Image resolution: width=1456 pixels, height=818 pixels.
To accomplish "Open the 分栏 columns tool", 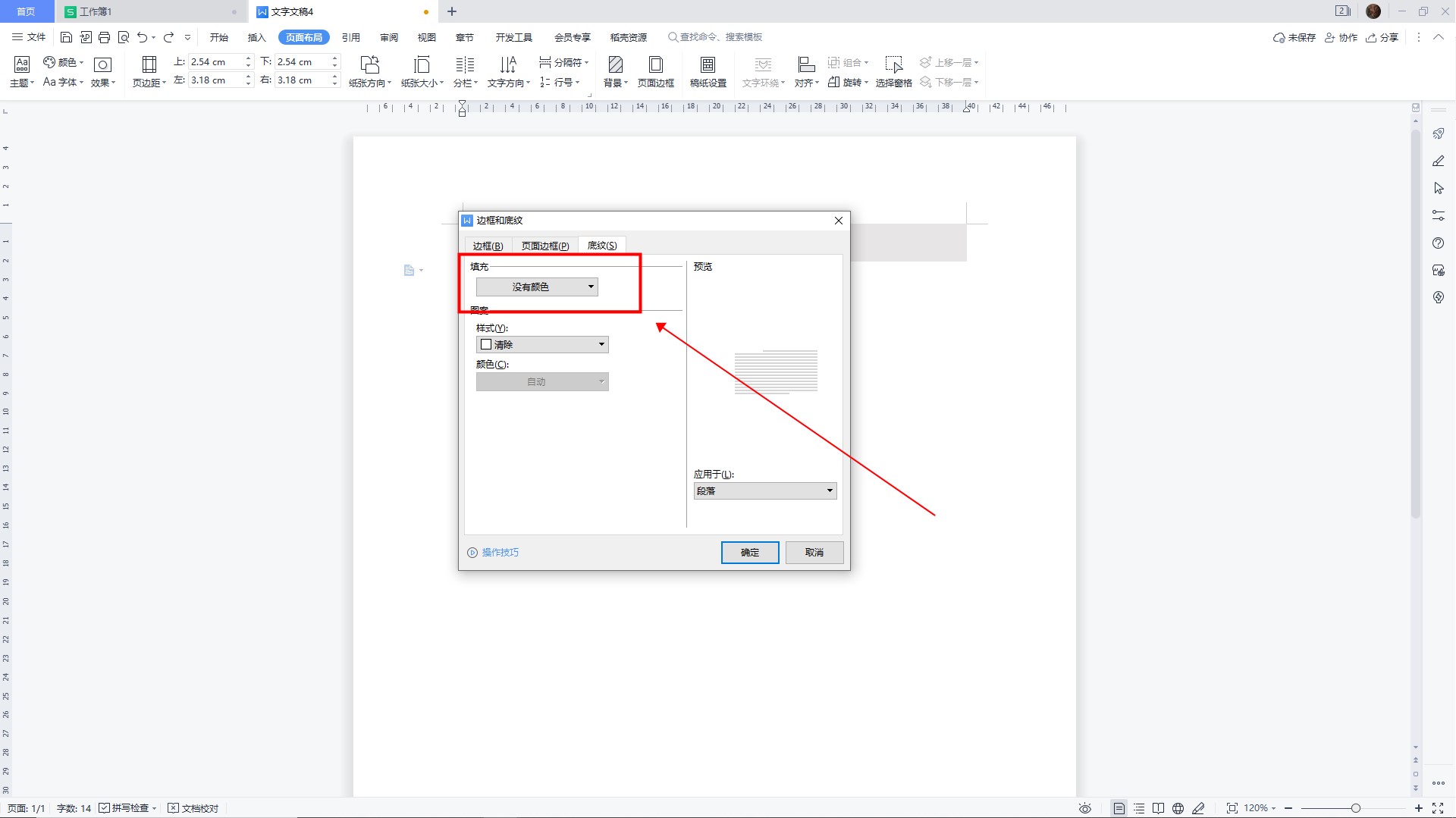I will pyautogui.click(x=465, y=65).
